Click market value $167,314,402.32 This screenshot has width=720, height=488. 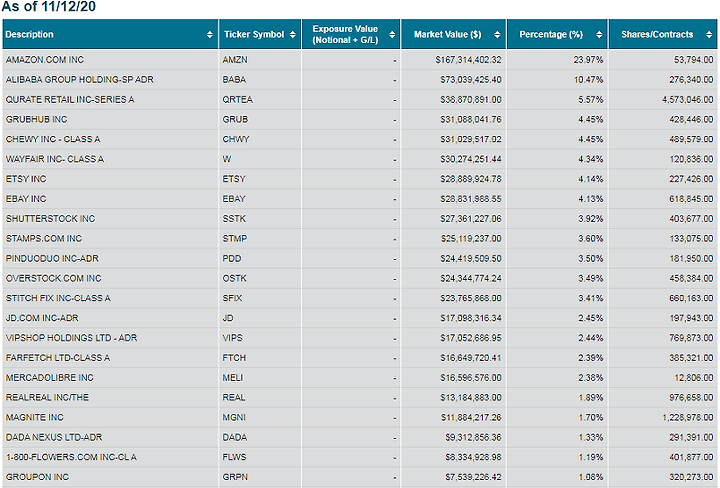click(468, 60)
